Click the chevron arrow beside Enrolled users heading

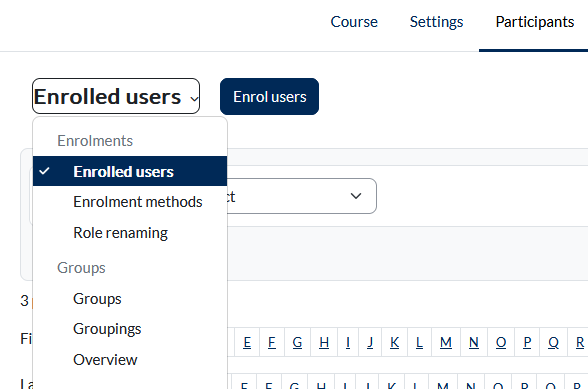click(x=194, y=99)
